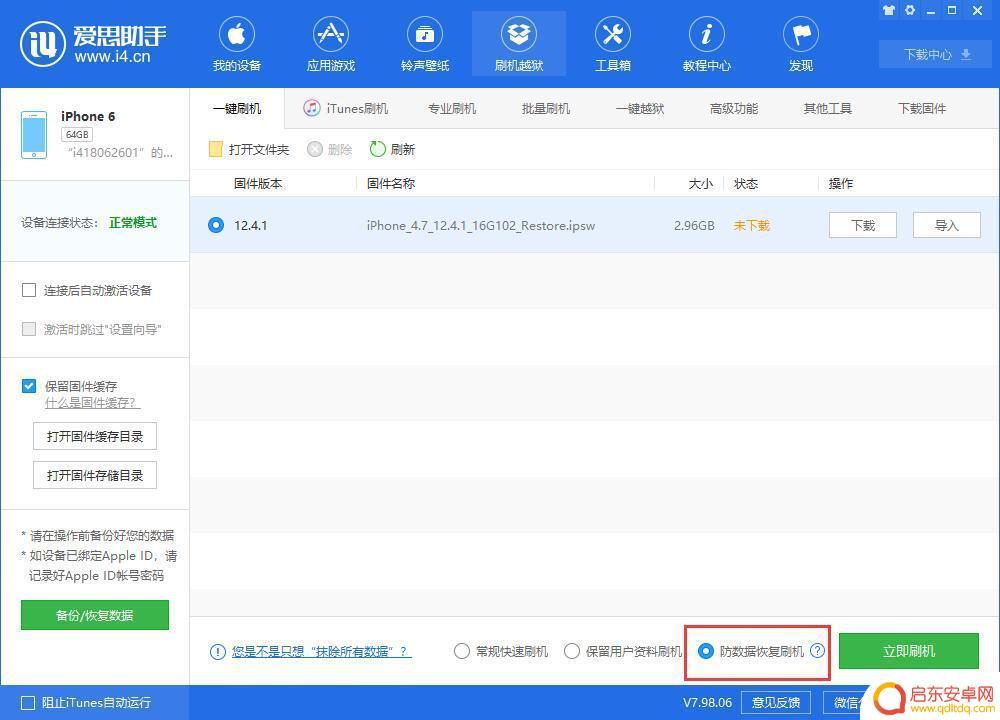Click 2.96GB size value

pos(694,226)
